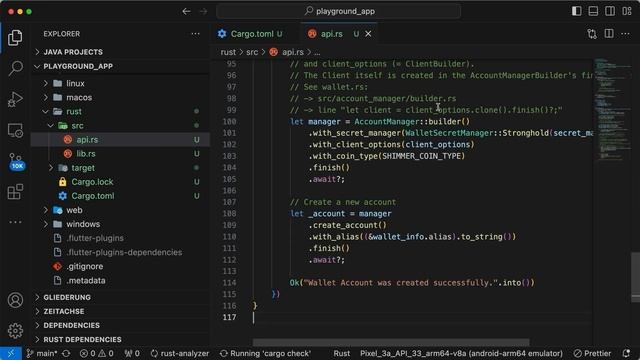
Task: Open the remote window status button
Action: click(x=11, y=353)
